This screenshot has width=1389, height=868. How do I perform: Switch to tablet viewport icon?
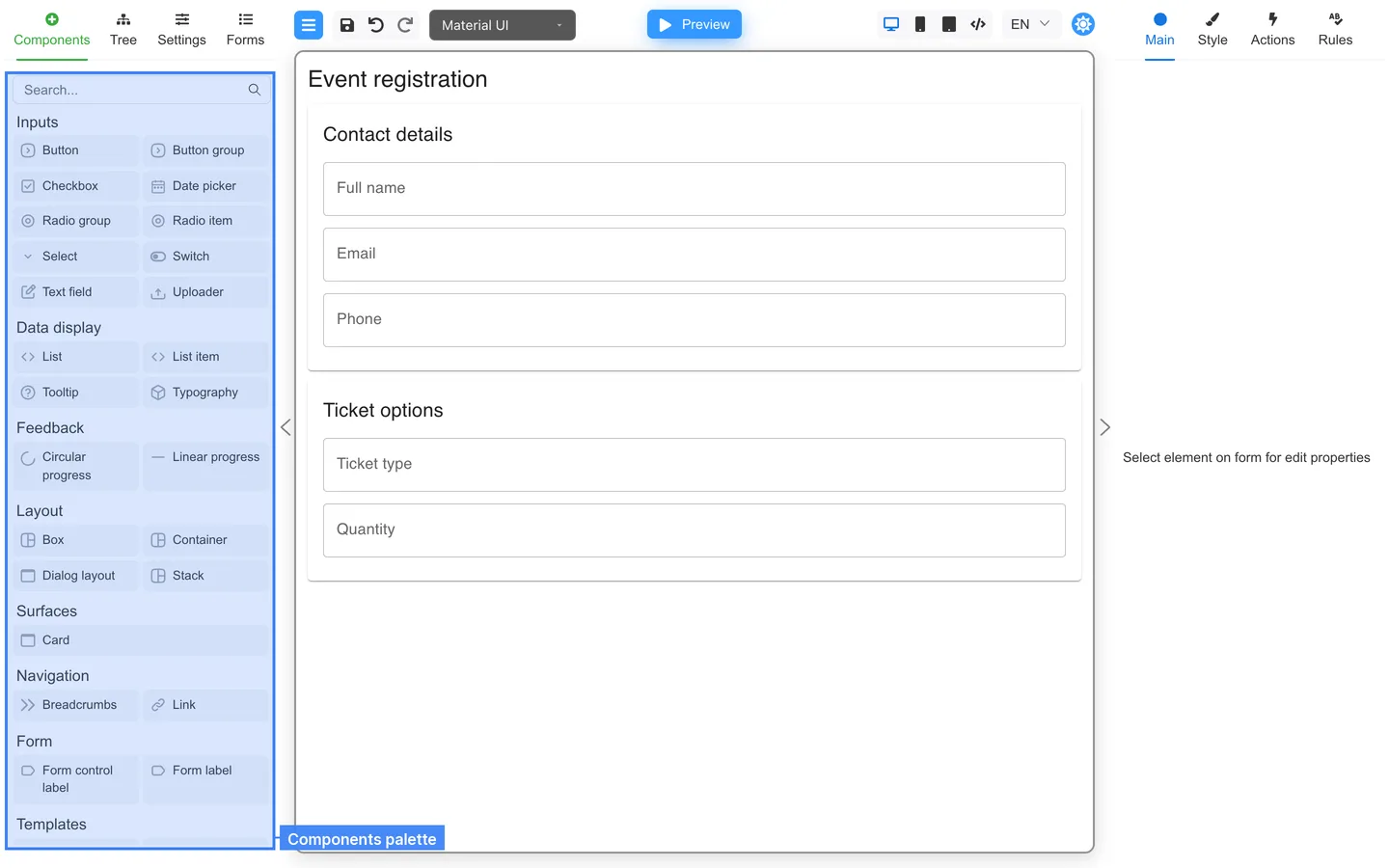click(x=949, y=24)
